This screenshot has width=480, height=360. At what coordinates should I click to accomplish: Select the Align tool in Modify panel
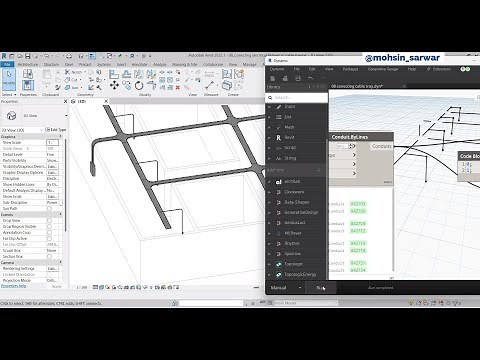(114, 74)
